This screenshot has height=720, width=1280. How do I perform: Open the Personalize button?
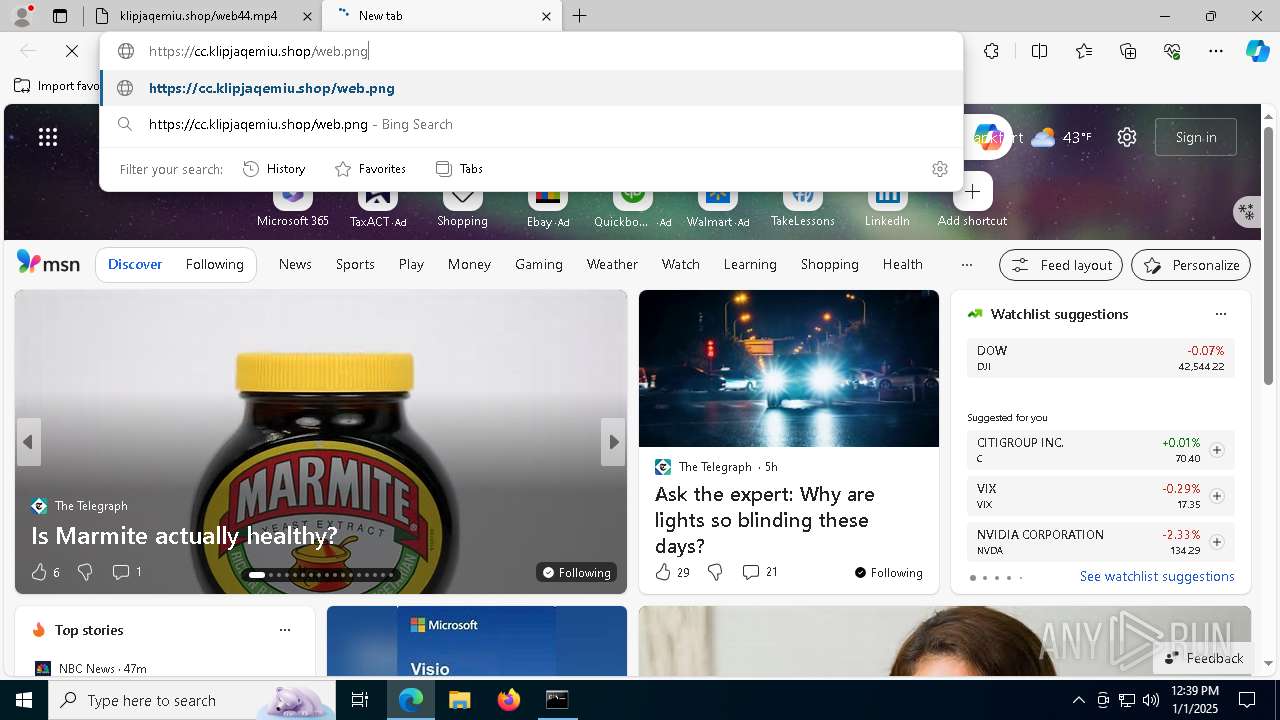pos(1191,265)
